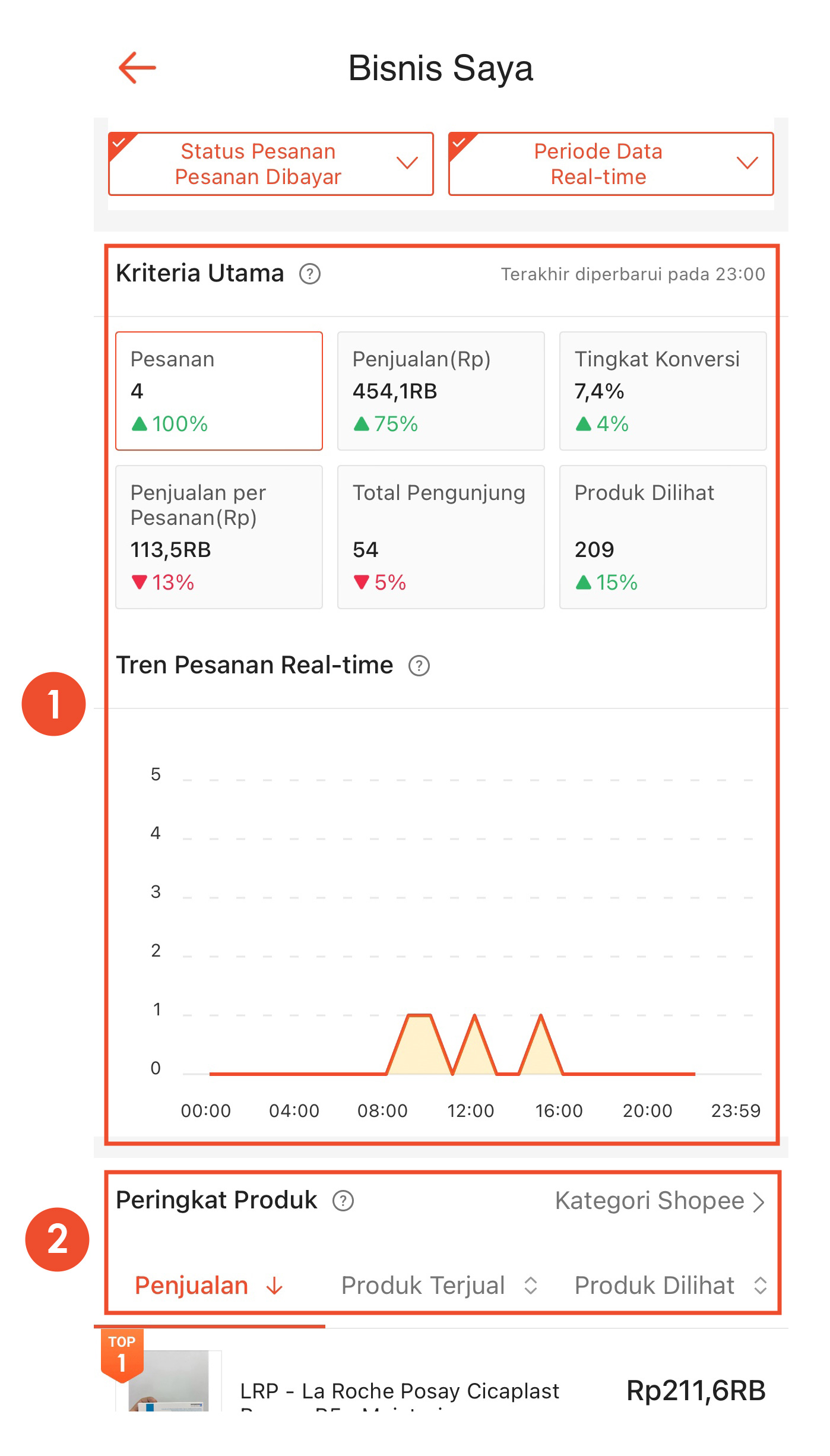
Task: Select the Penjualan(Rp) metric card
Action: (441, 391)
